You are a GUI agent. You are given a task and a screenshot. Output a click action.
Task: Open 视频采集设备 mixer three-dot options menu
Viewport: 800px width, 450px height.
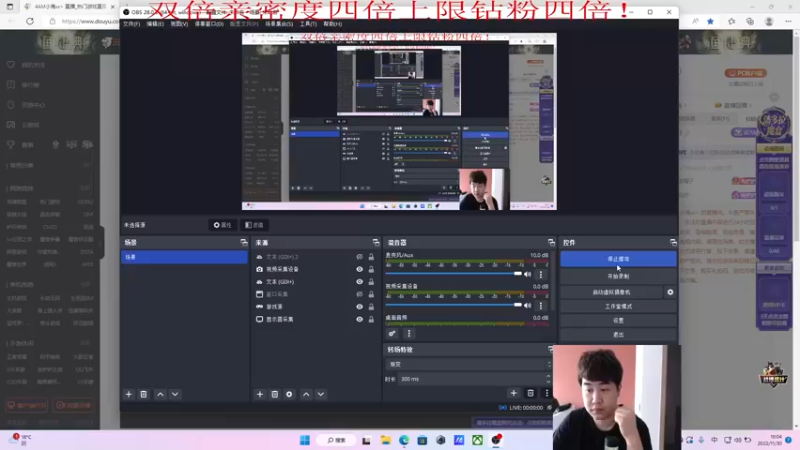[x=541, y=306]
